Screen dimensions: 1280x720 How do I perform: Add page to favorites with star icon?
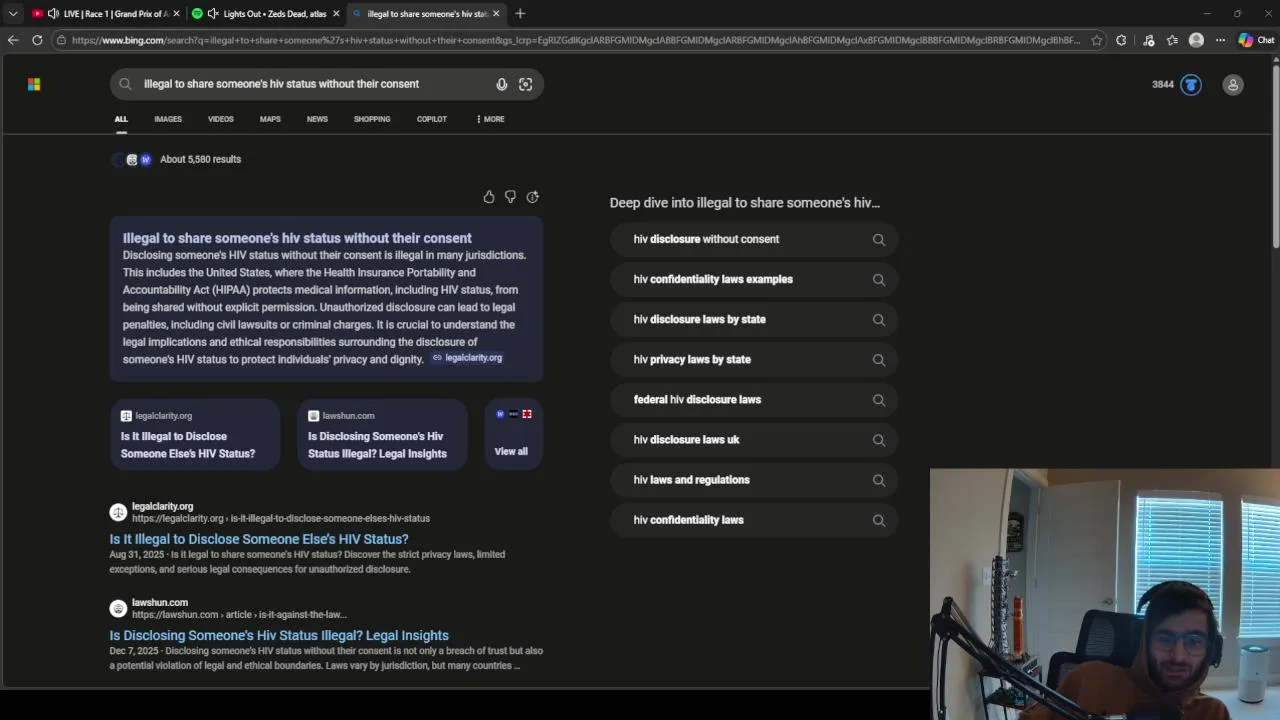tap(1097, 40)
